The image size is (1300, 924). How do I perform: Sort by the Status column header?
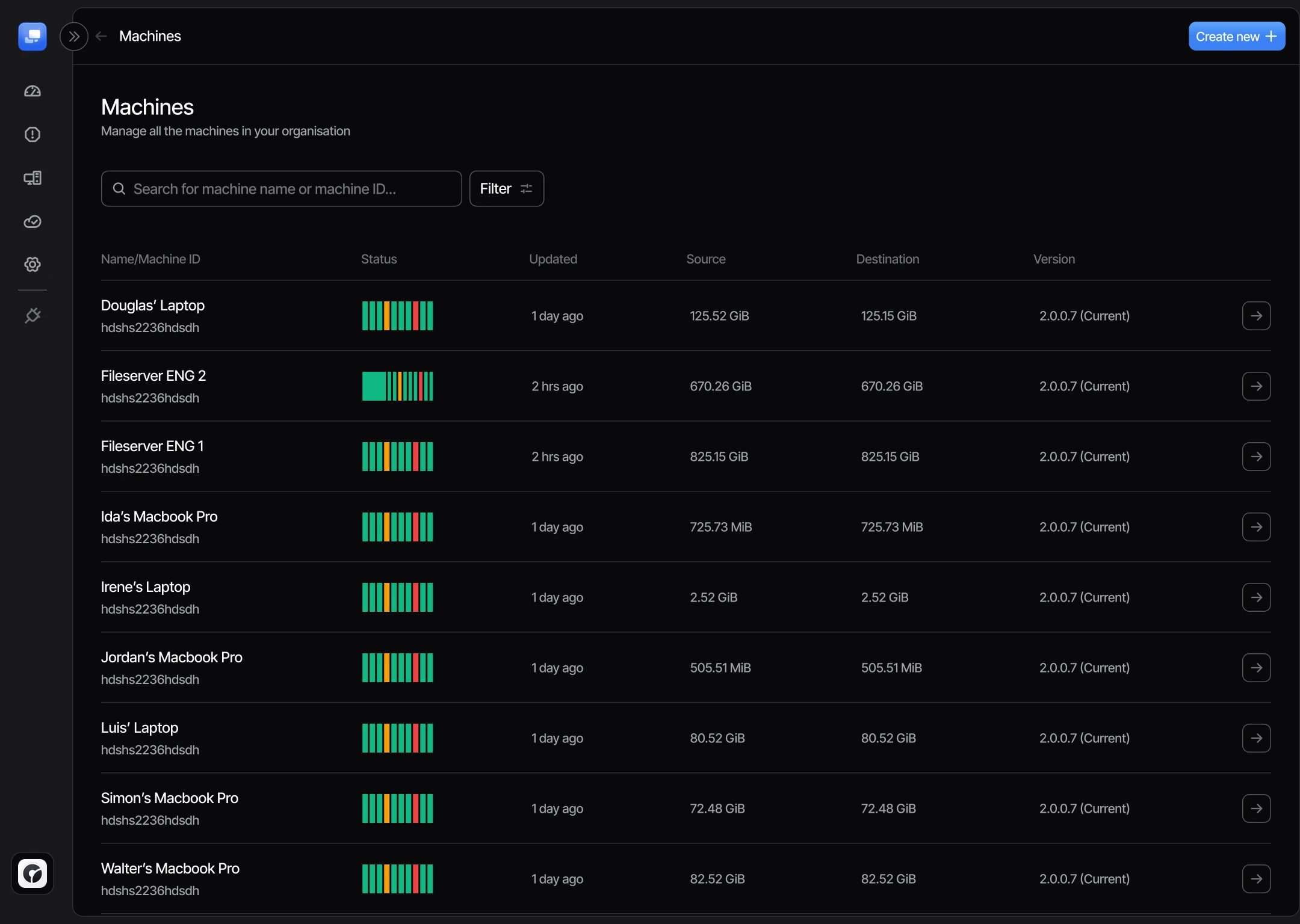(x=379, y=259)
